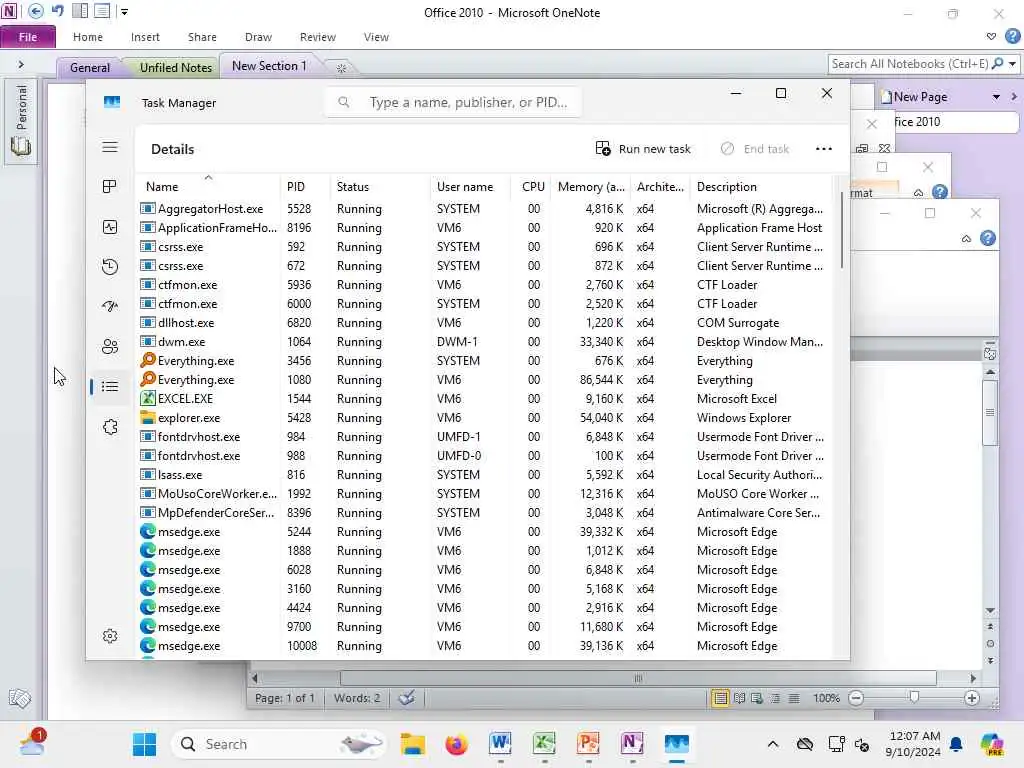Click the zoom slider handle in Word status bar

click(914, 697)
